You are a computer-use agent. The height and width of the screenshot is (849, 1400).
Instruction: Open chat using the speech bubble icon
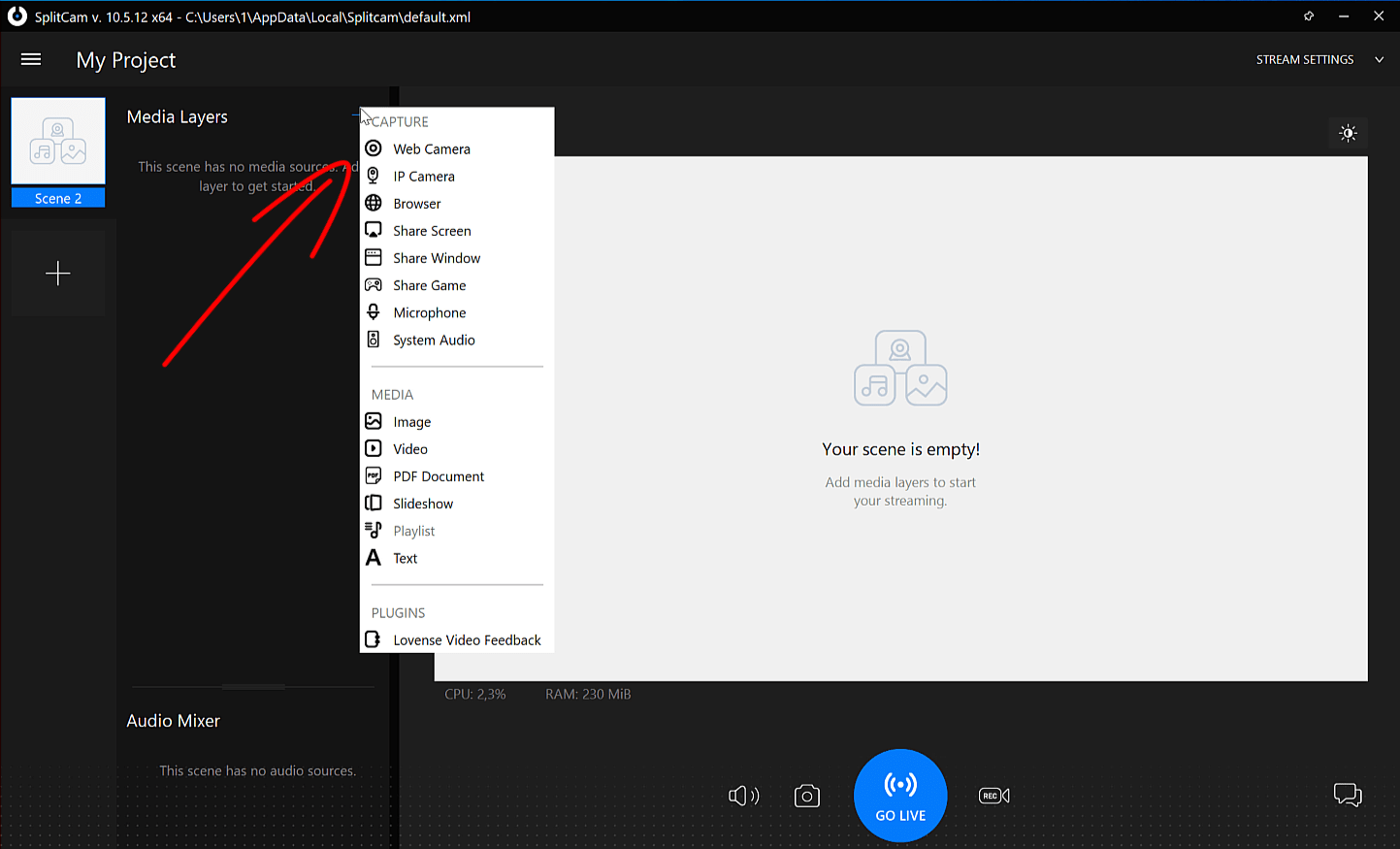1348,795
